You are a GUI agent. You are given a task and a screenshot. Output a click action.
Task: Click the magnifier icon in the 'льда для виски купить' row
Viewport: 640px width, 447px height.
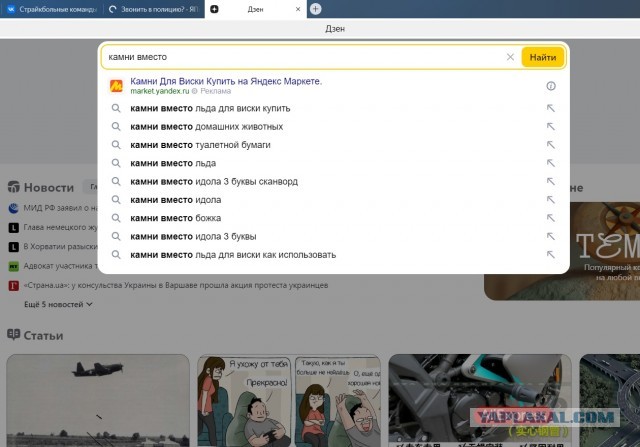tap(116, 108)
